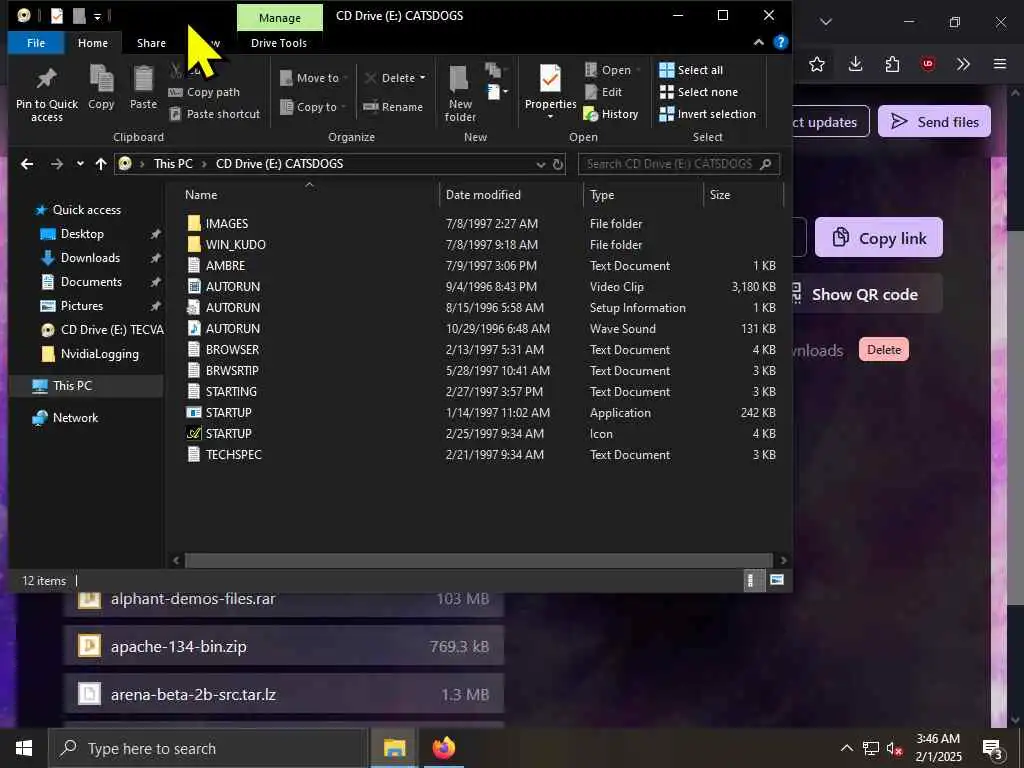The width and height of the screenshot is (1024, 768).
Task: Select Network in navigation pane
Action: [75, 418]
